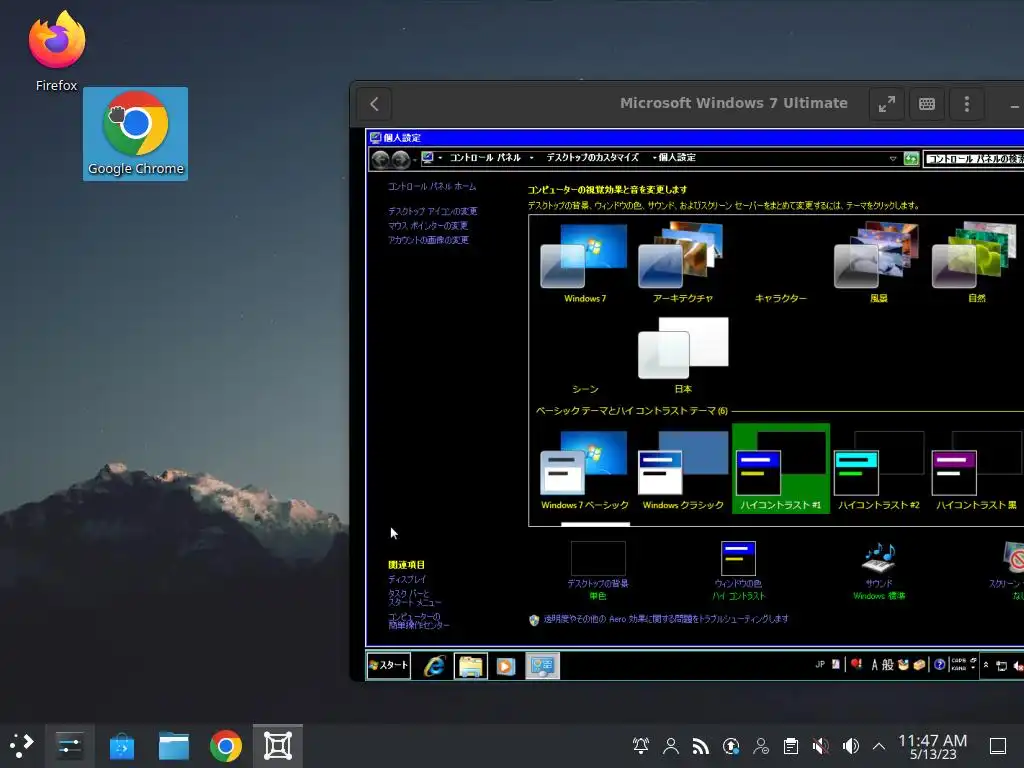Click the 個人設定 window taskbar button
The width and height of the screenshot is (1024, 768).
[542, 666]
